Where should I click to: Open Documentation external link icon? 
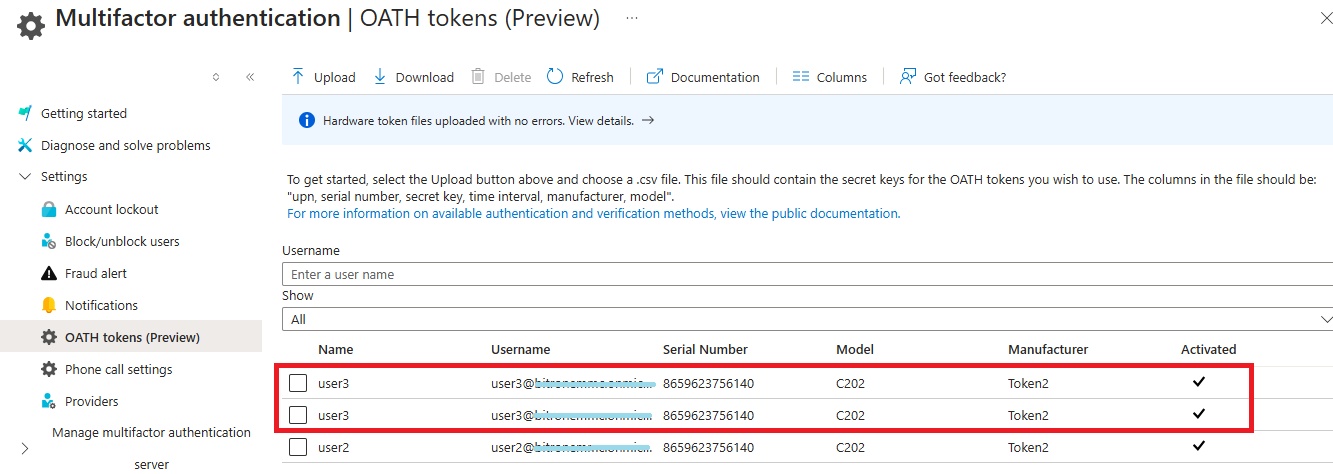[x=655, y=77]
